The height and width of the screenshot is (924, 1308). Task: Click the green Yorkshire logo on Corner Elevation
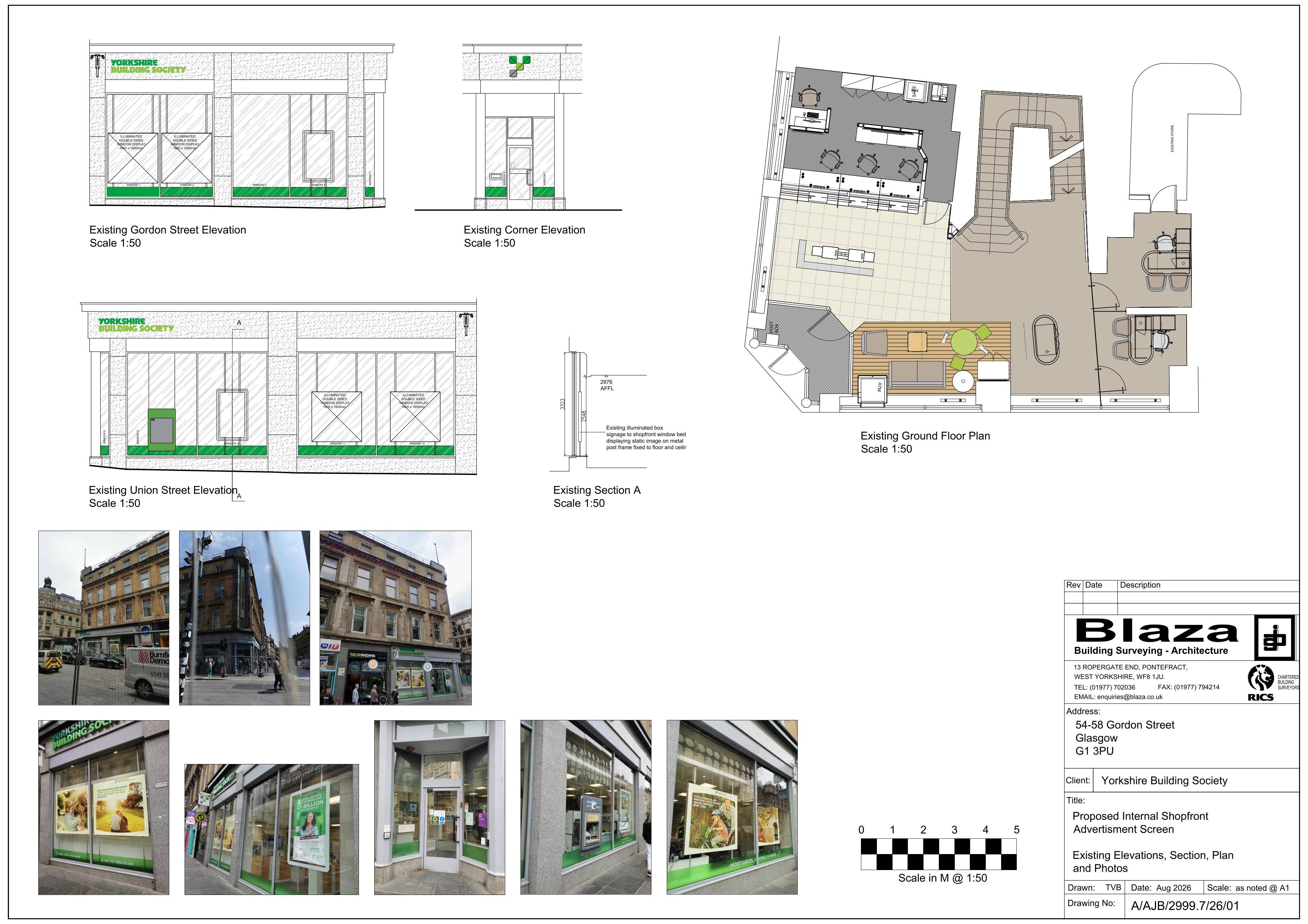[x=520, y=66]
